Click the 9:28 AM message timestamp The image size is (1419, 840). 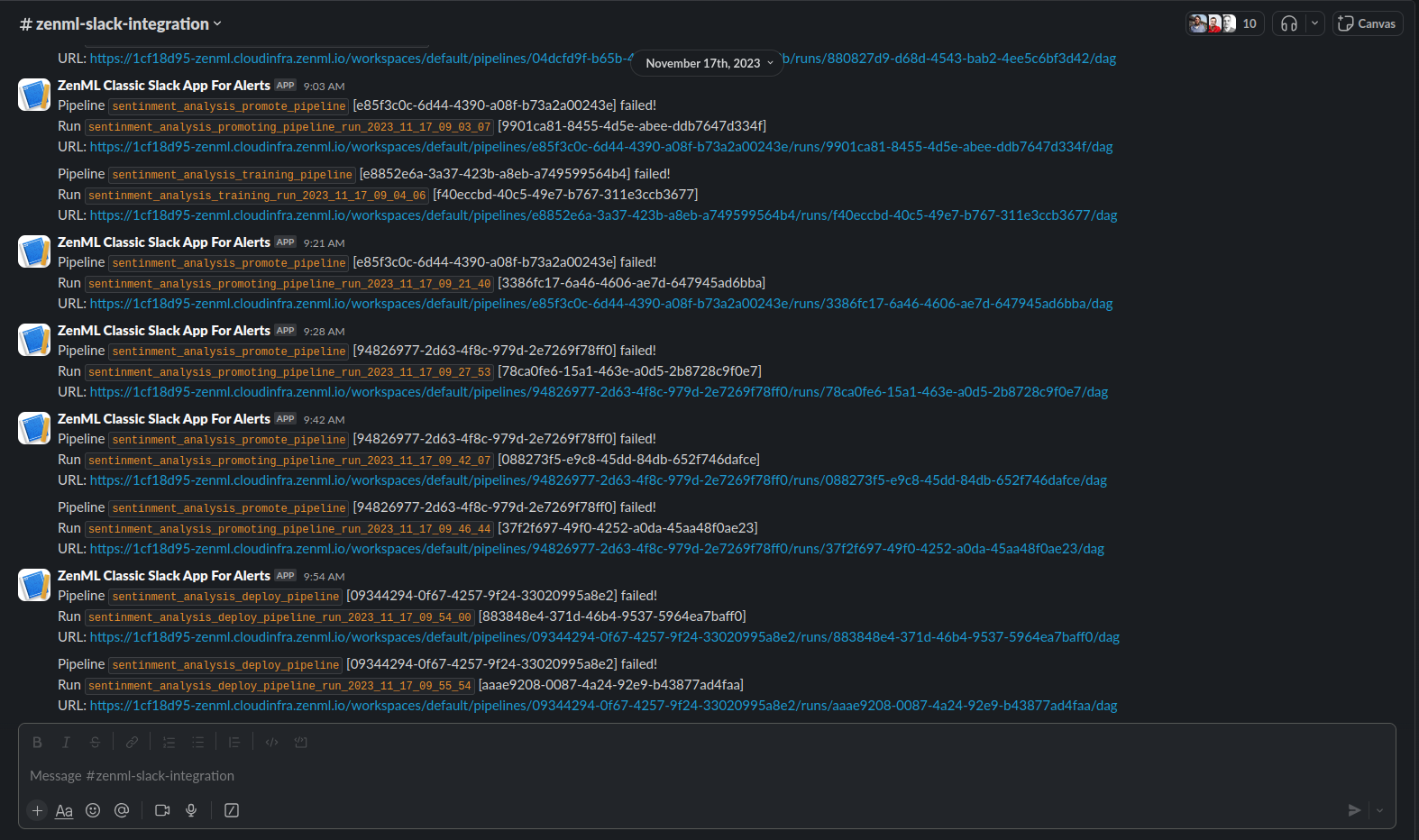(x=324, y=332)
